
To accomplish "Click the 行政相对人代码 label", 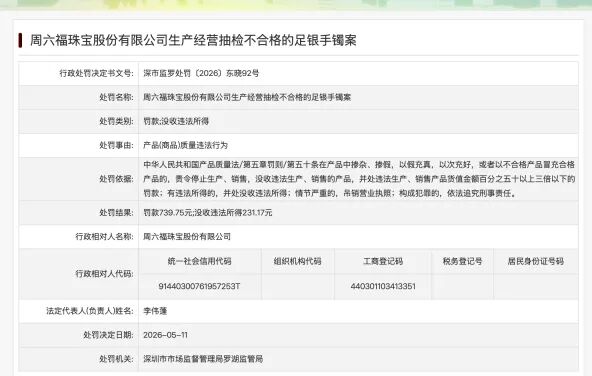I will click(x=104, y=274).
